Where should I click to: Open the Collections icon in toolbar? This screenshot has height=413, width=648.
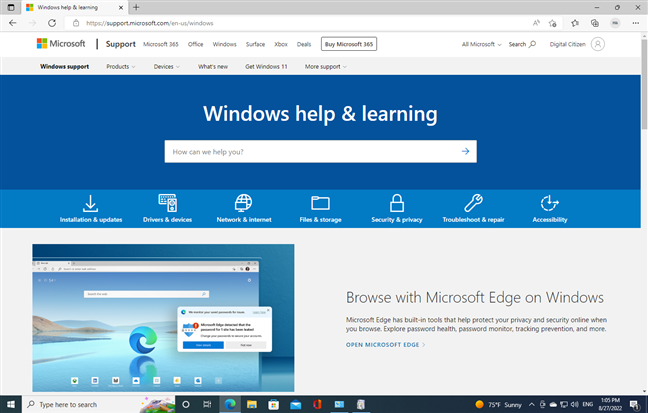click(595, 23)
